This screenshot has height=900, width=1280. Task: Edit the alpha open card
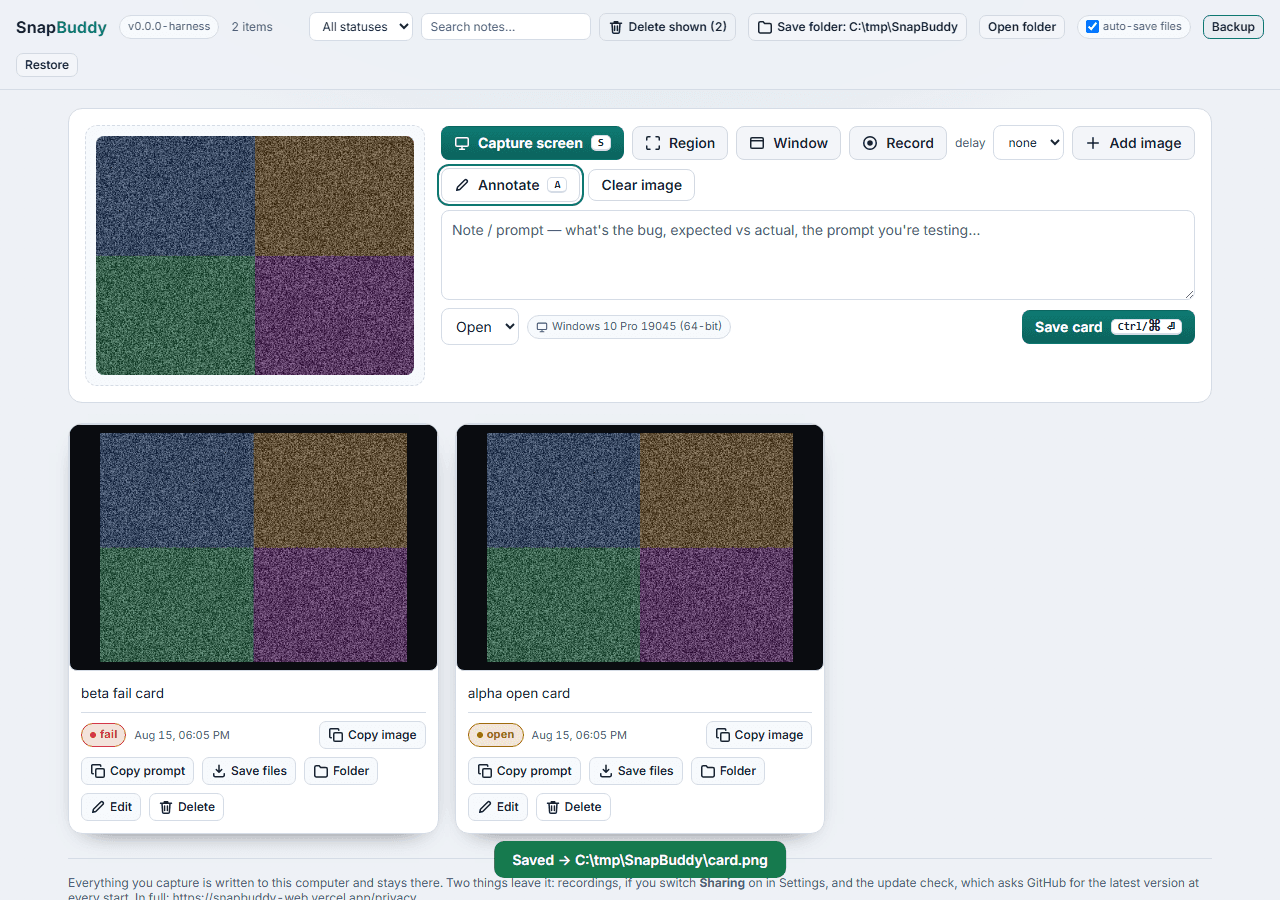[x=498, y=807]
